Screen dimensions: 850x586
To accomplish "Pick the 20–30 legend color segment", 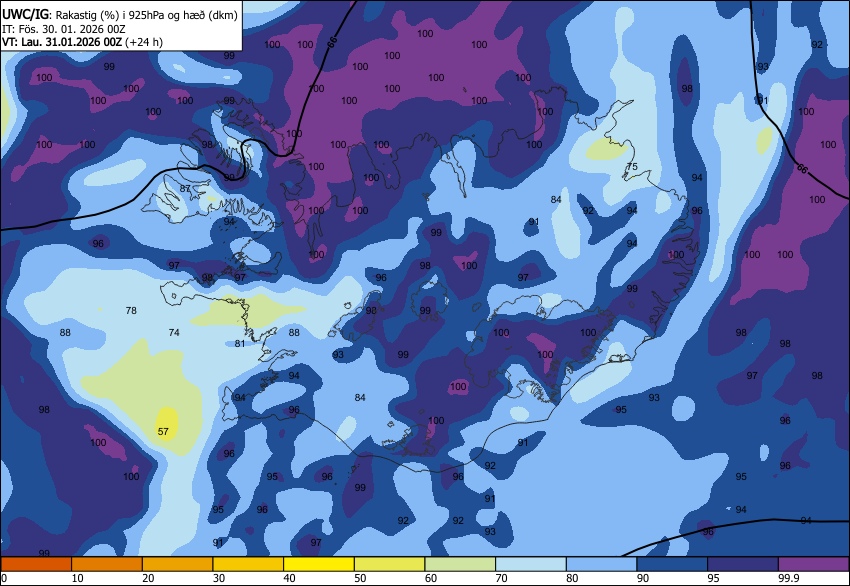I will (x=177, y=564).
